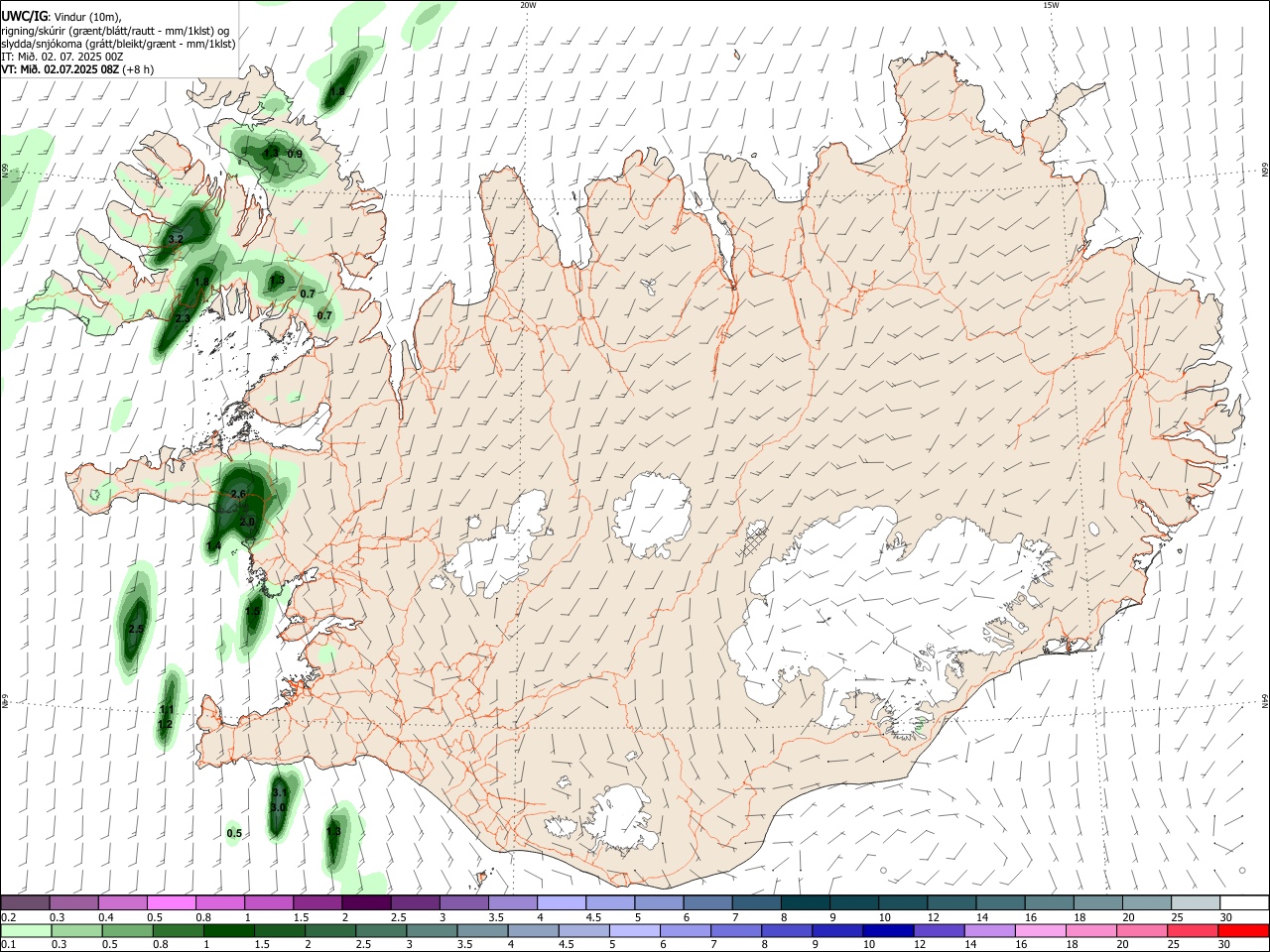Select the IT initial time 00Z line
1270x952 pixels.
click(x=63, y=57)
